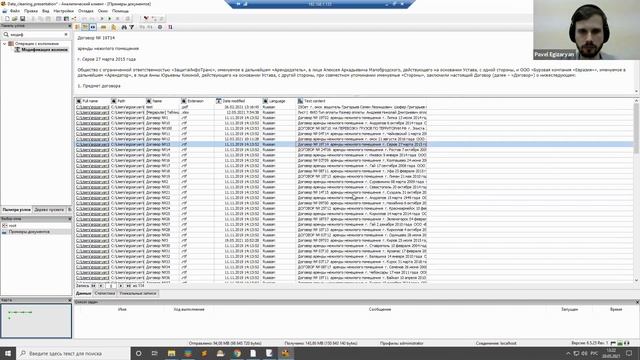This screenshot has width=640, height=360.
Task: Open the Помощь menu
Action: [x=120, y=11]
